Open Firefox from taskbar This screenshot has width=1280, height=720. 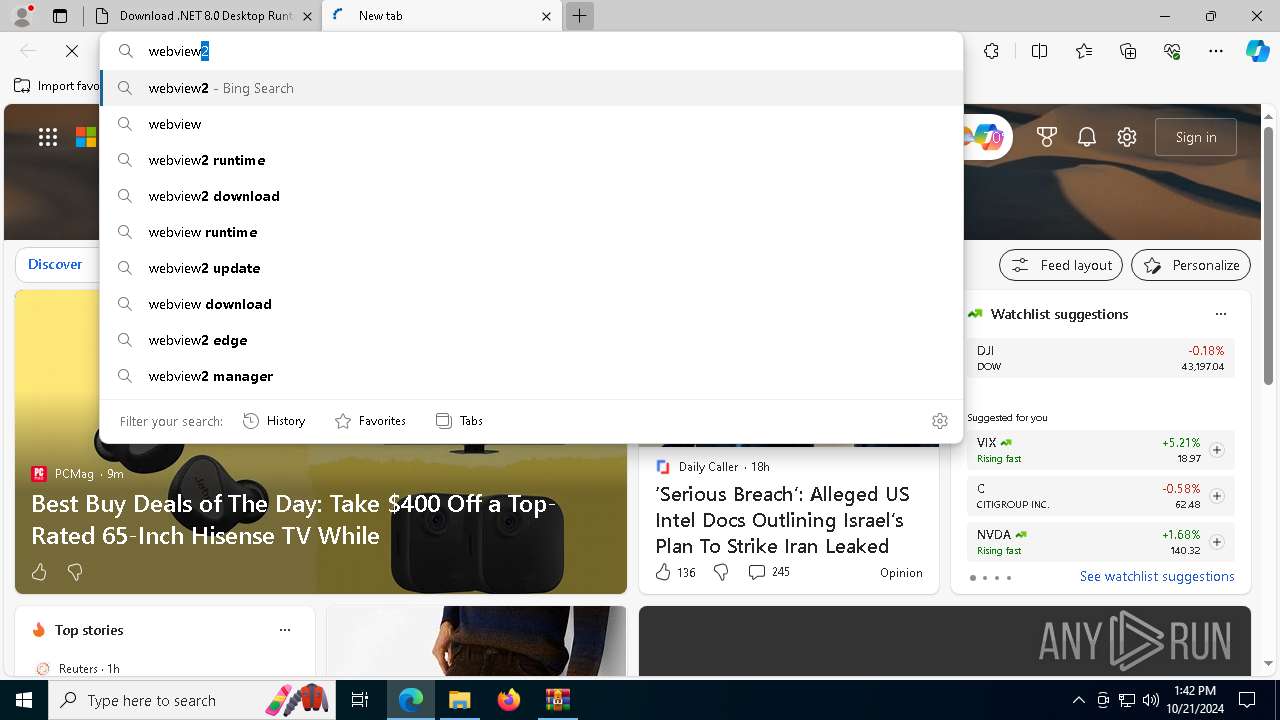[x=508, y=700]
